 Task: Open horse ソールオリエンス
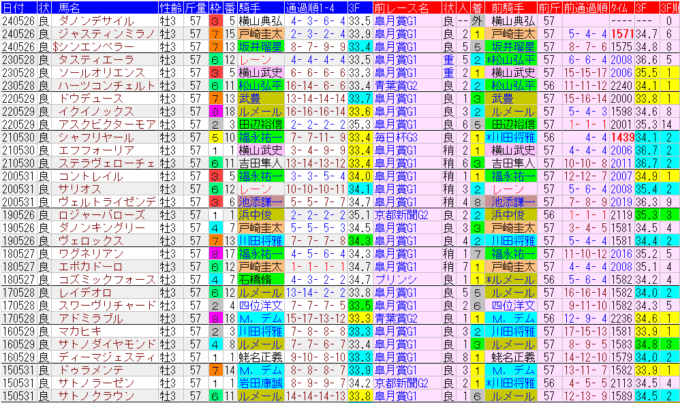tap(101, 73)
